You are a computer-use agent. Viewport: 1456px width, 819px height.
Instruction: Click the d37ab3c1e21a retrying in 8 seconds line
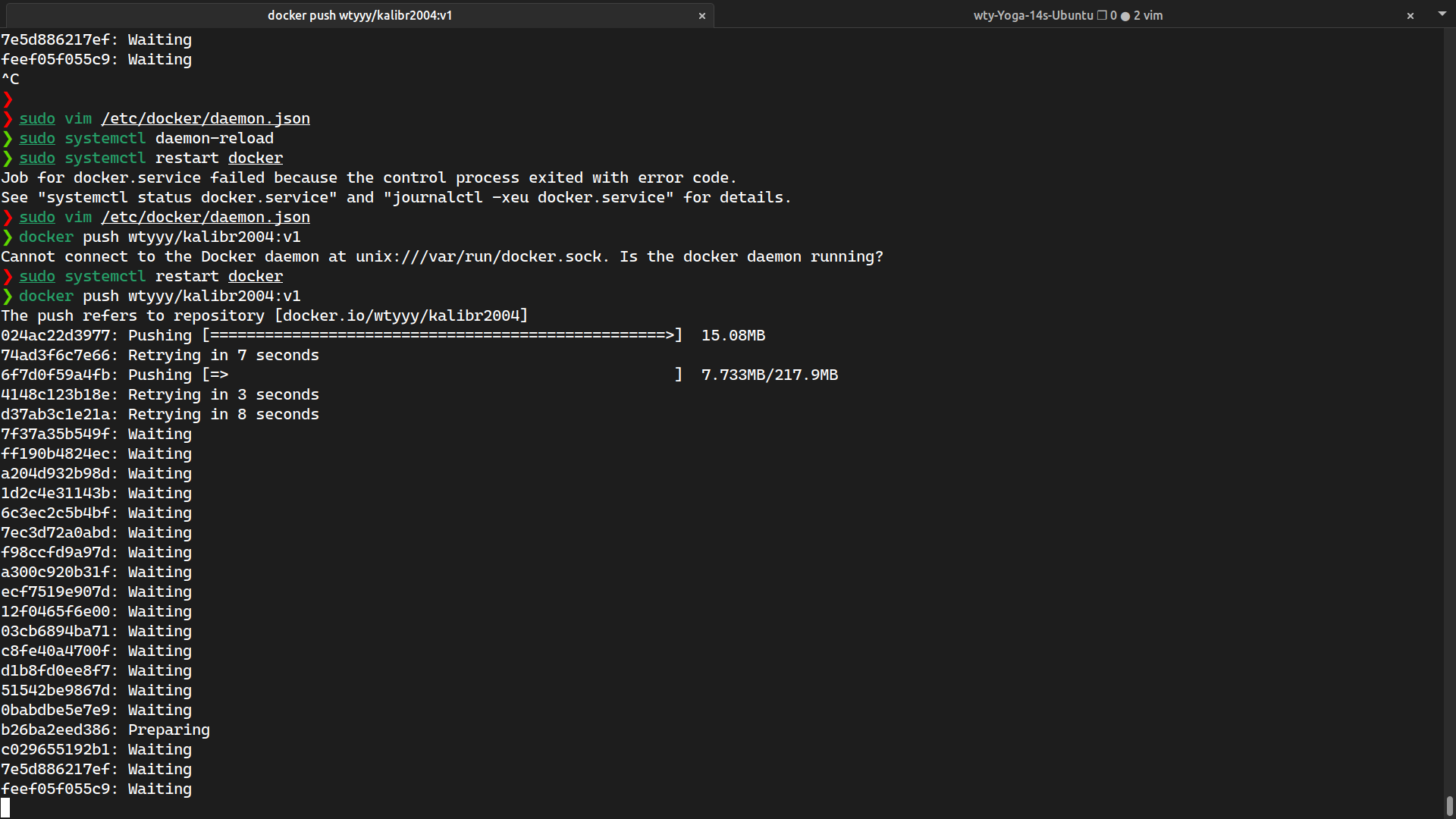point(160,414)
